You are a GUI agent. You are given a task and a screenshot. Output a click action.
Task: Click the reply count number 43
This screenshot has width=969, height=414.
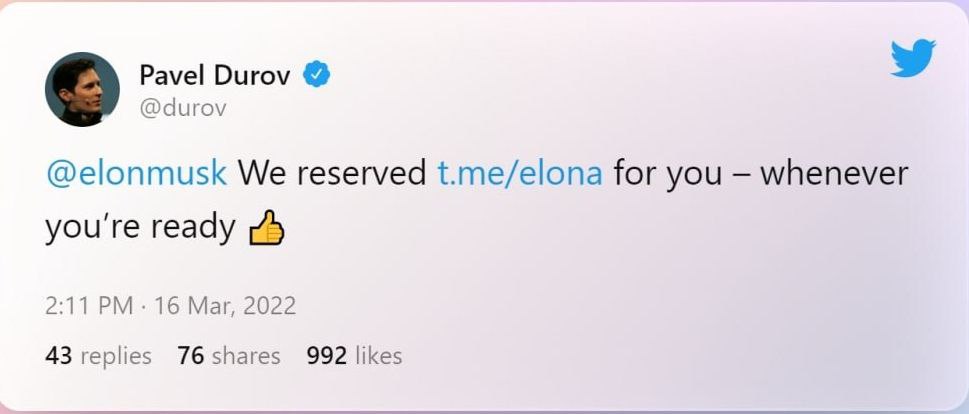pyautogui.click(x=57, y=355)
